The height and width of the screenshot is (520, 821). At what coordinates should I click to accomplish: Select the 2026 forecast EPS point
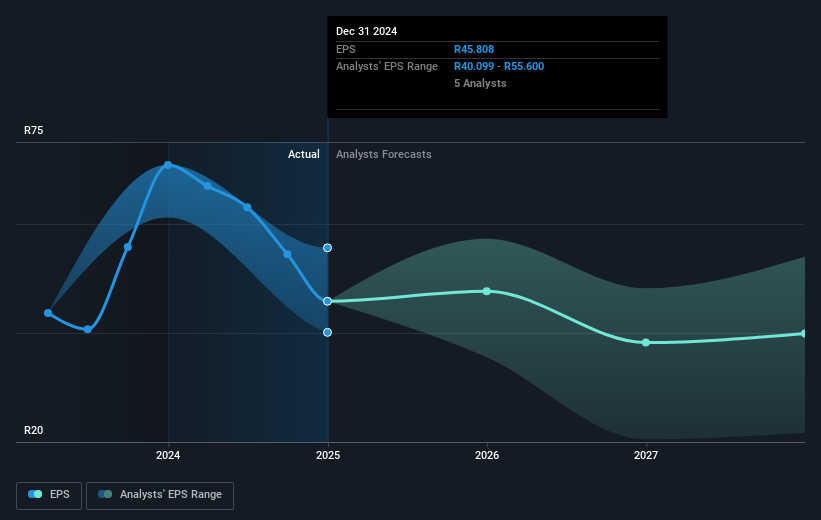pos(487,291)
